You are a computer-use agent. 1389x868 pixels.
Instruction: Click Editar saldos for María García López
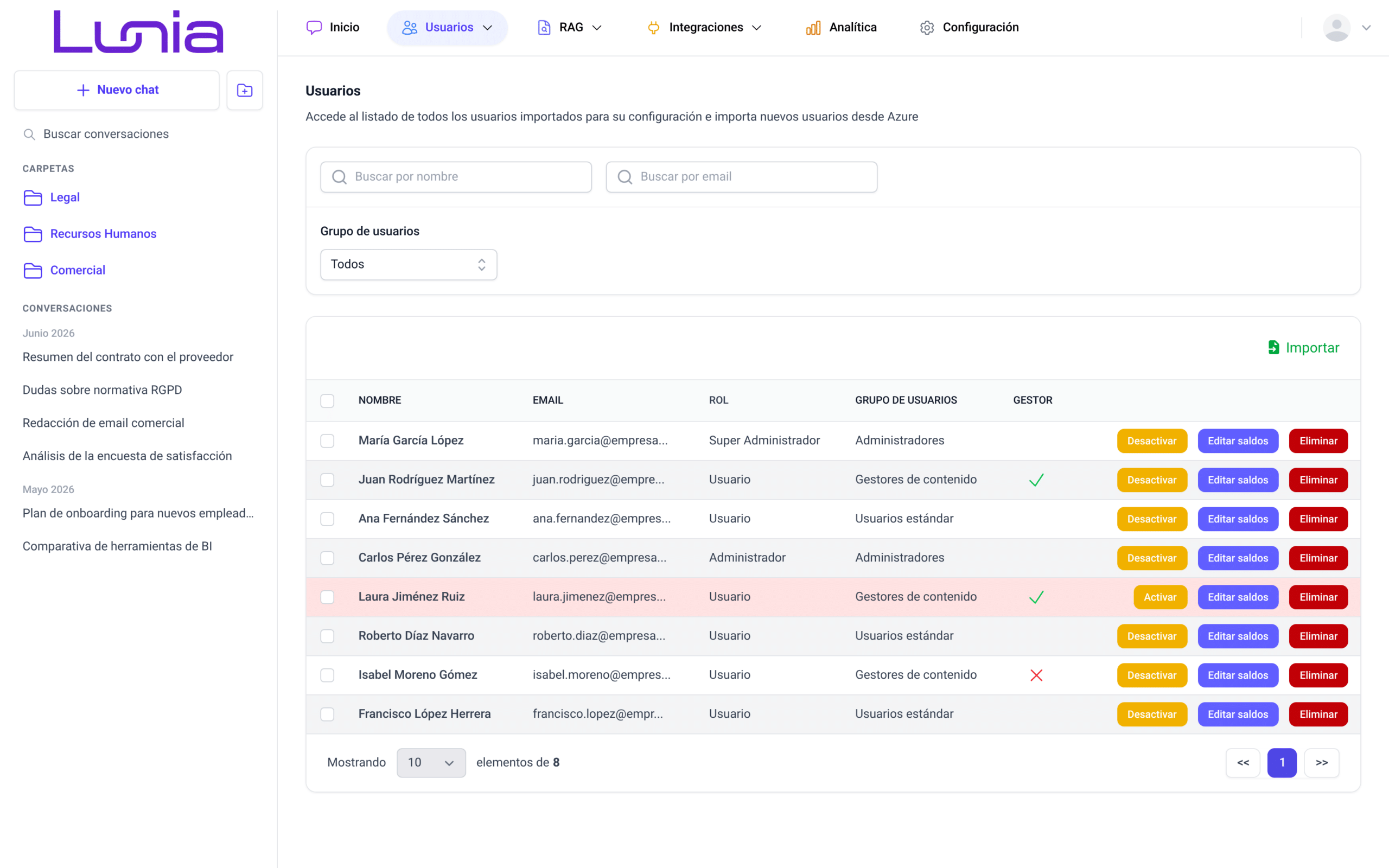point(1238,441)
